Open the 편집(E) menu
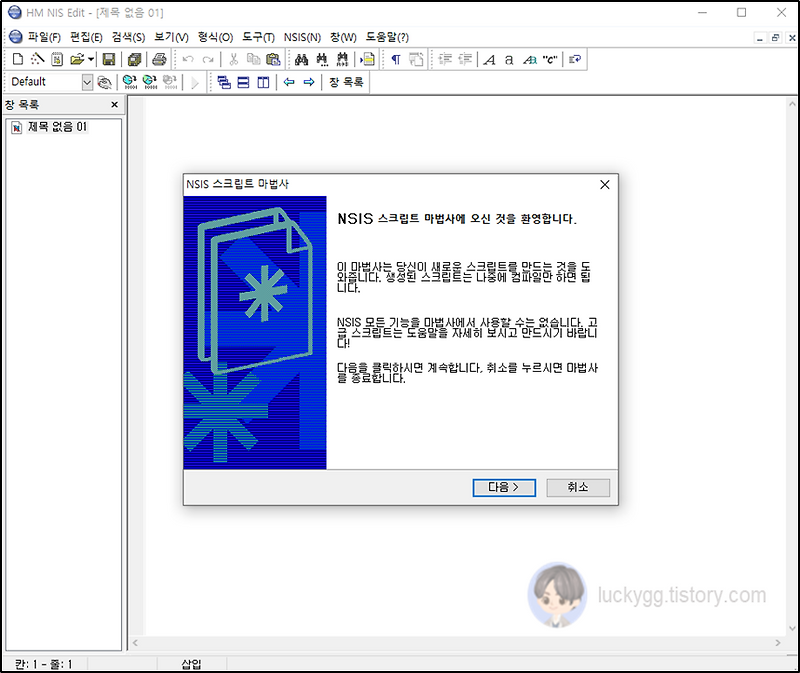800x673 pixels. pyautogui.click(x=86, y=37)
